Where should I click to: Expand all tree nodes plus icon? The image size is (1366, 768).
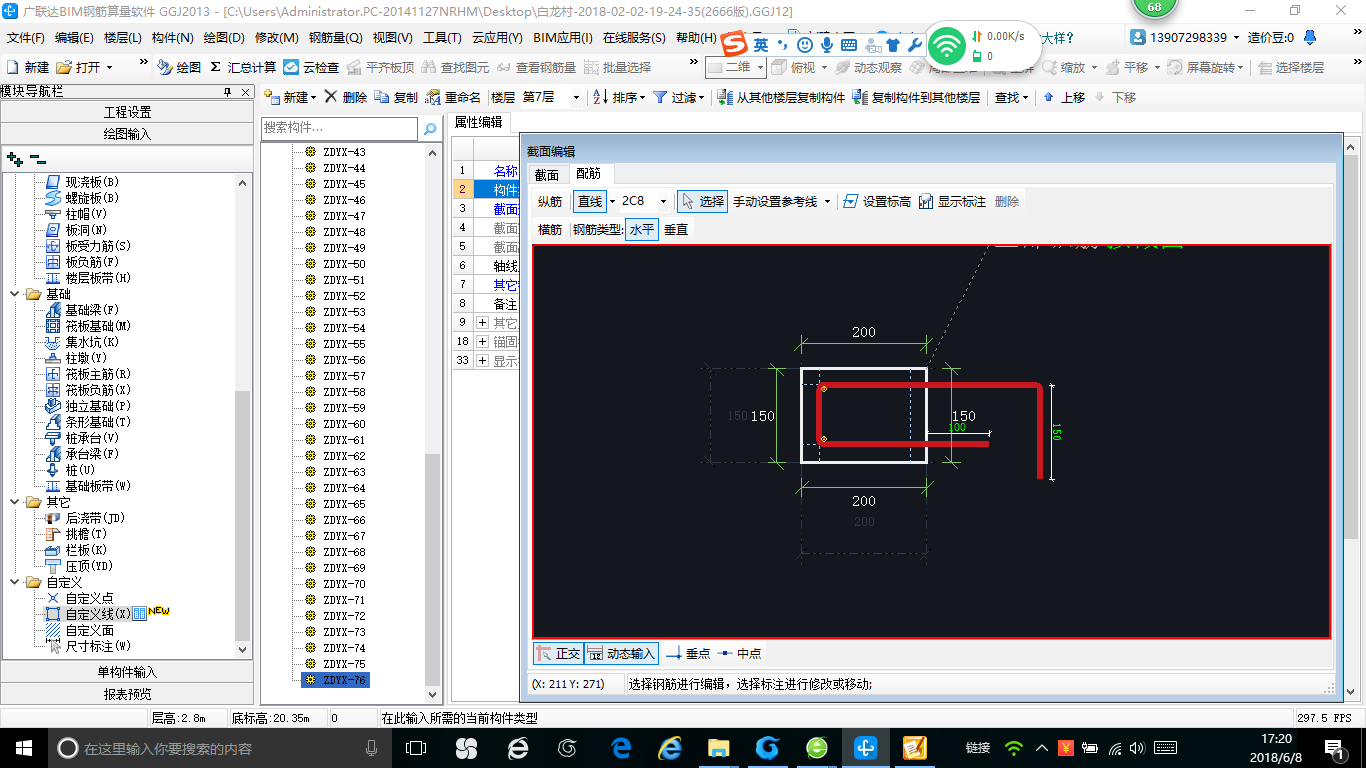click(15, 158)
